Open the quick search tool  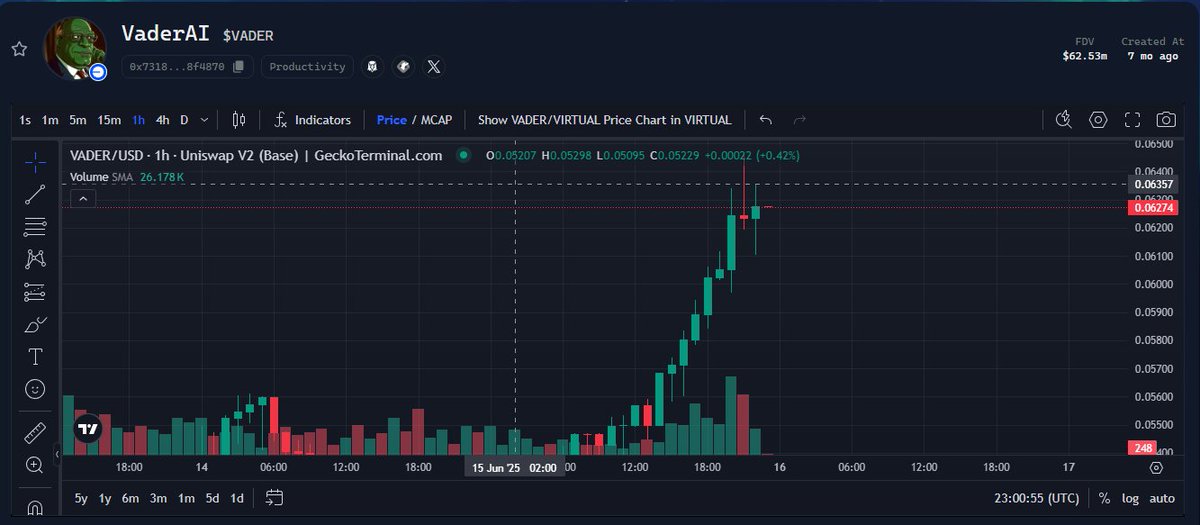(x=1064, y=120)
